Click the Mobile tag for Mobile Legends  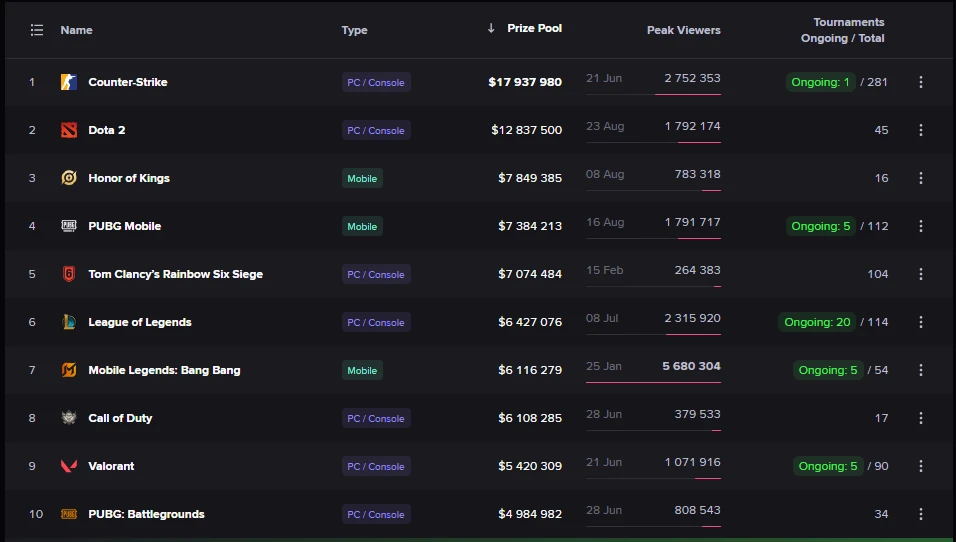(362, 370)
